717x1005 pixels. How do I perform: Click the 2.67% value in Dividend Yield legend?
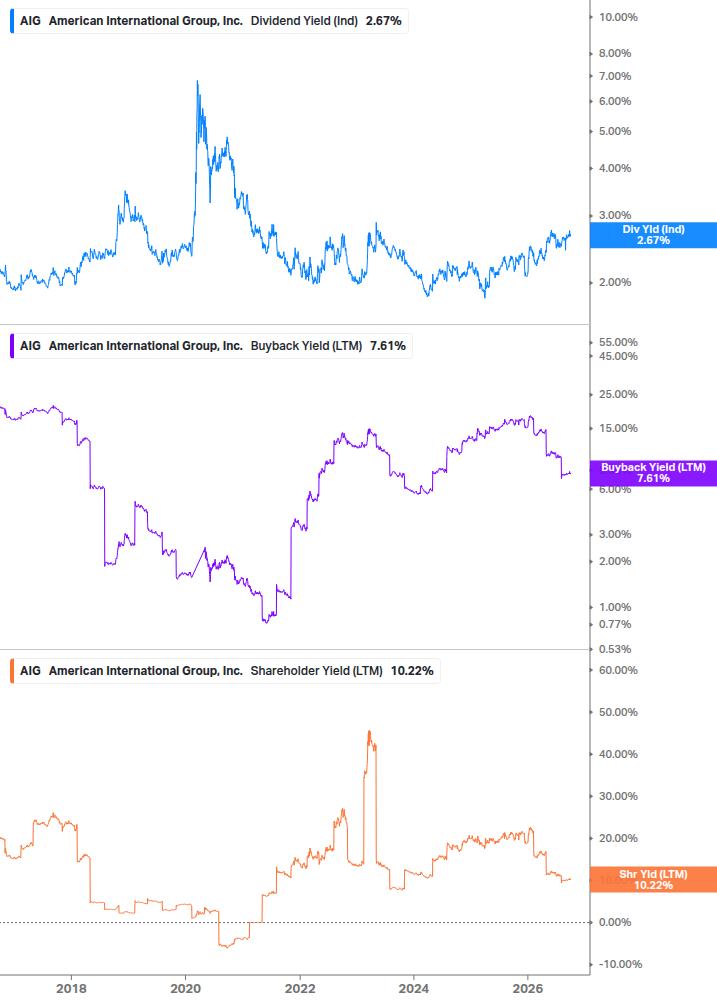[x=384, y=21]
